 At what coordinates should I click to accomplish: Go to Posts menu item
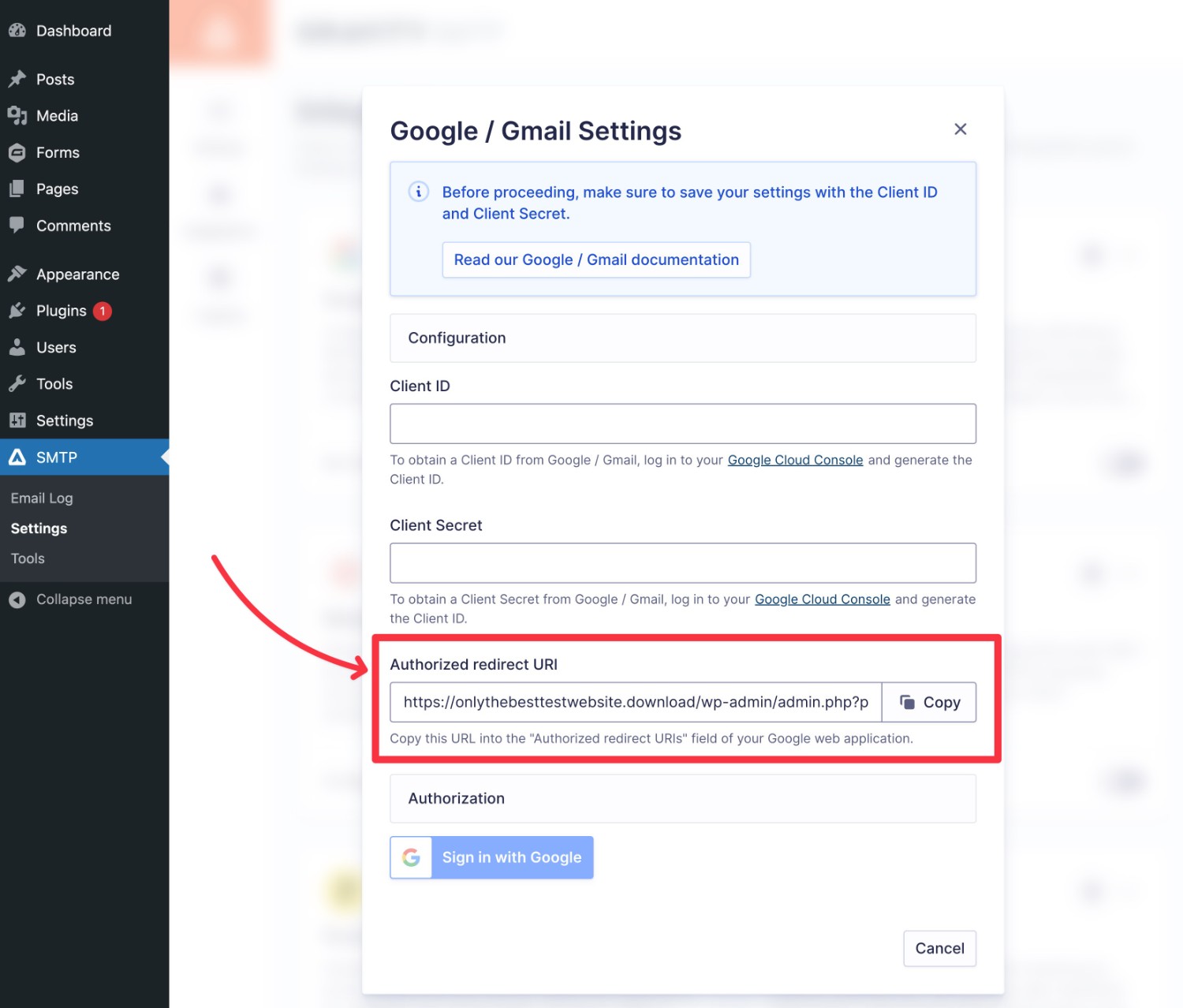pos(84,79)
